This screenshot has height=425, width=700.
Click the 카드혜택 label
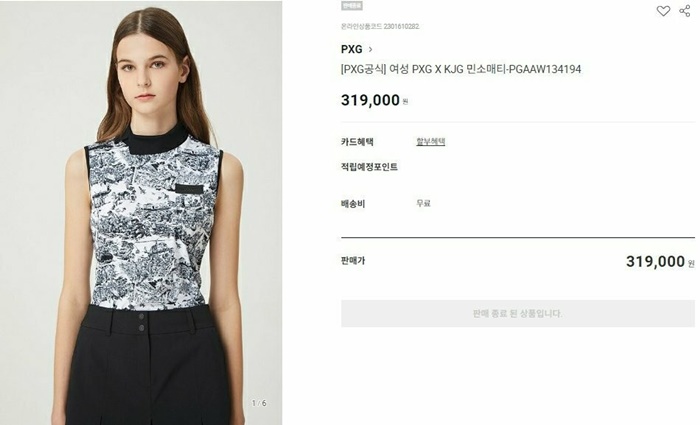[357, 142]
